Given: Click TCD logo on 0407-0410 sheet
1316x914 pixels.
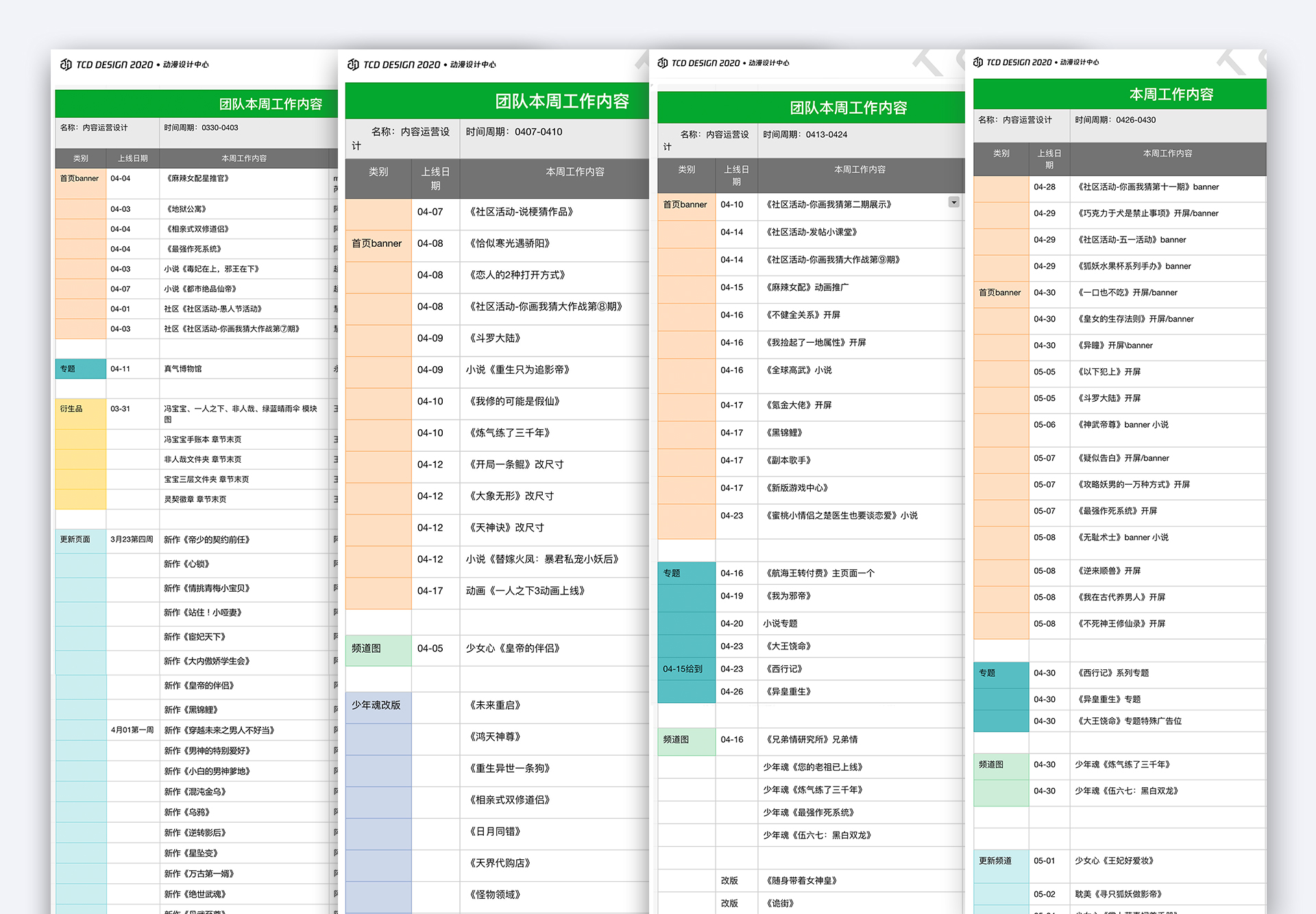Looking at the screenshot, I should (353, 64).
